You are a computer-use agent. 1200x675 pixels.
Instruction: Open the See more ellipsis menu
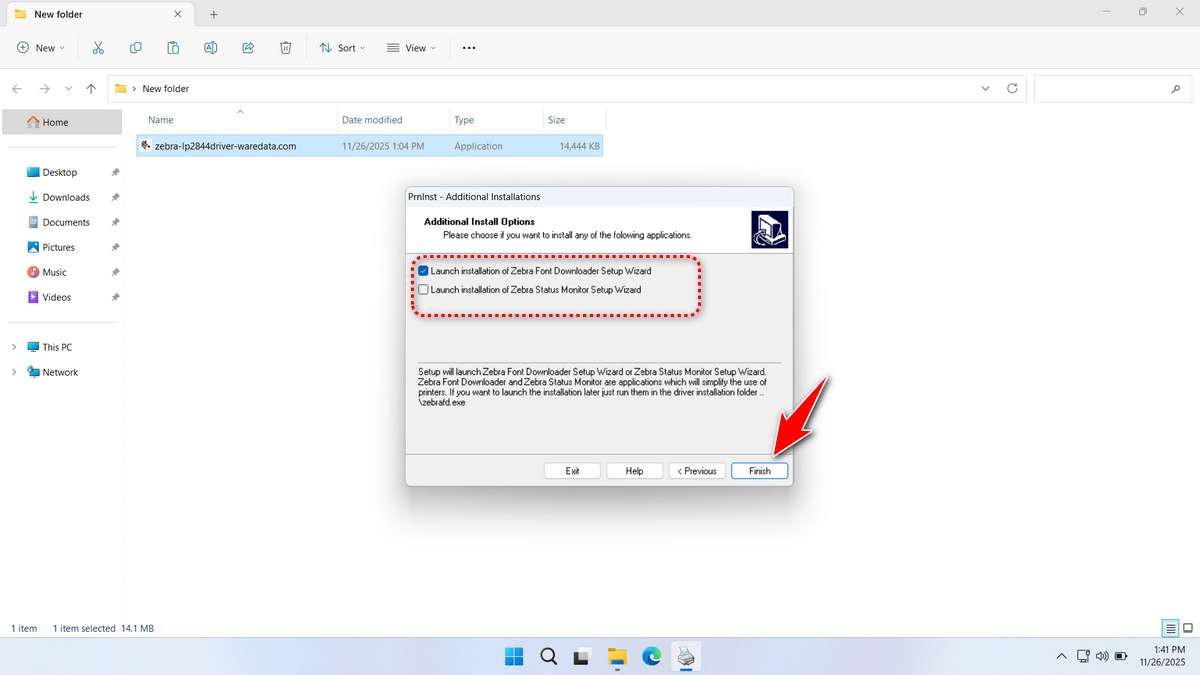point(468,47)
